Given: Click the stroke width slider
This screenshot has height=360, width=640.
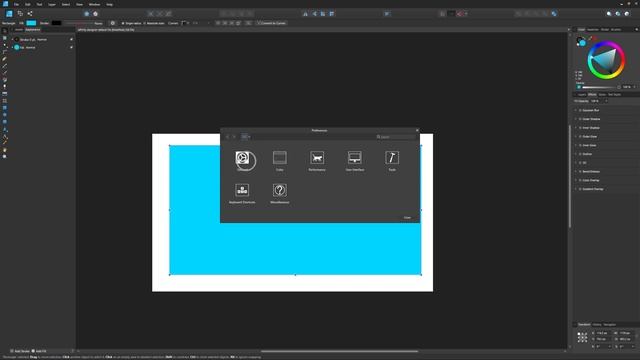Looking at the screenshot, I should pos(80,23).
